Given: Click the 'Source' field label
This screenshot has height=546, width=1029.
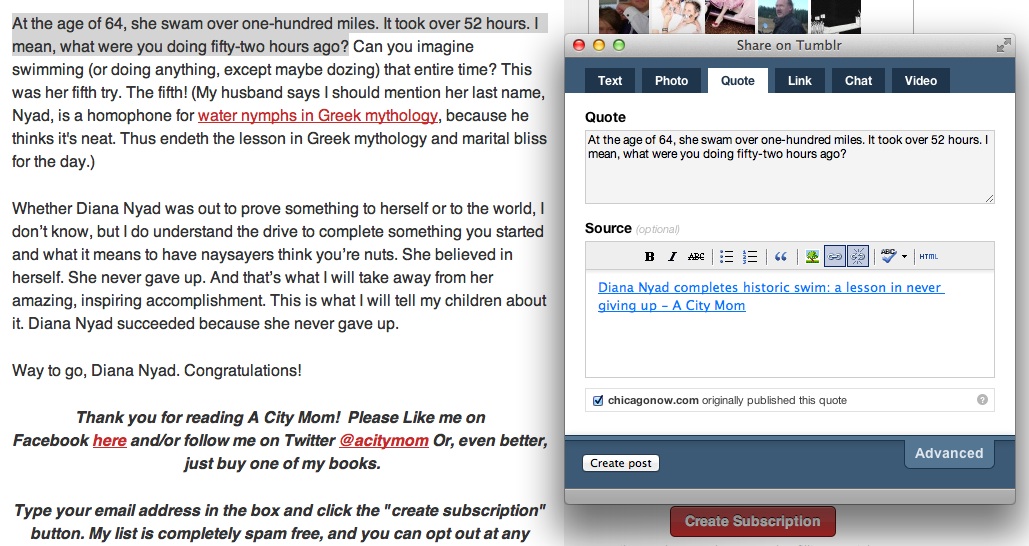Looking at the screenshot, I should [x=608, y=228].
